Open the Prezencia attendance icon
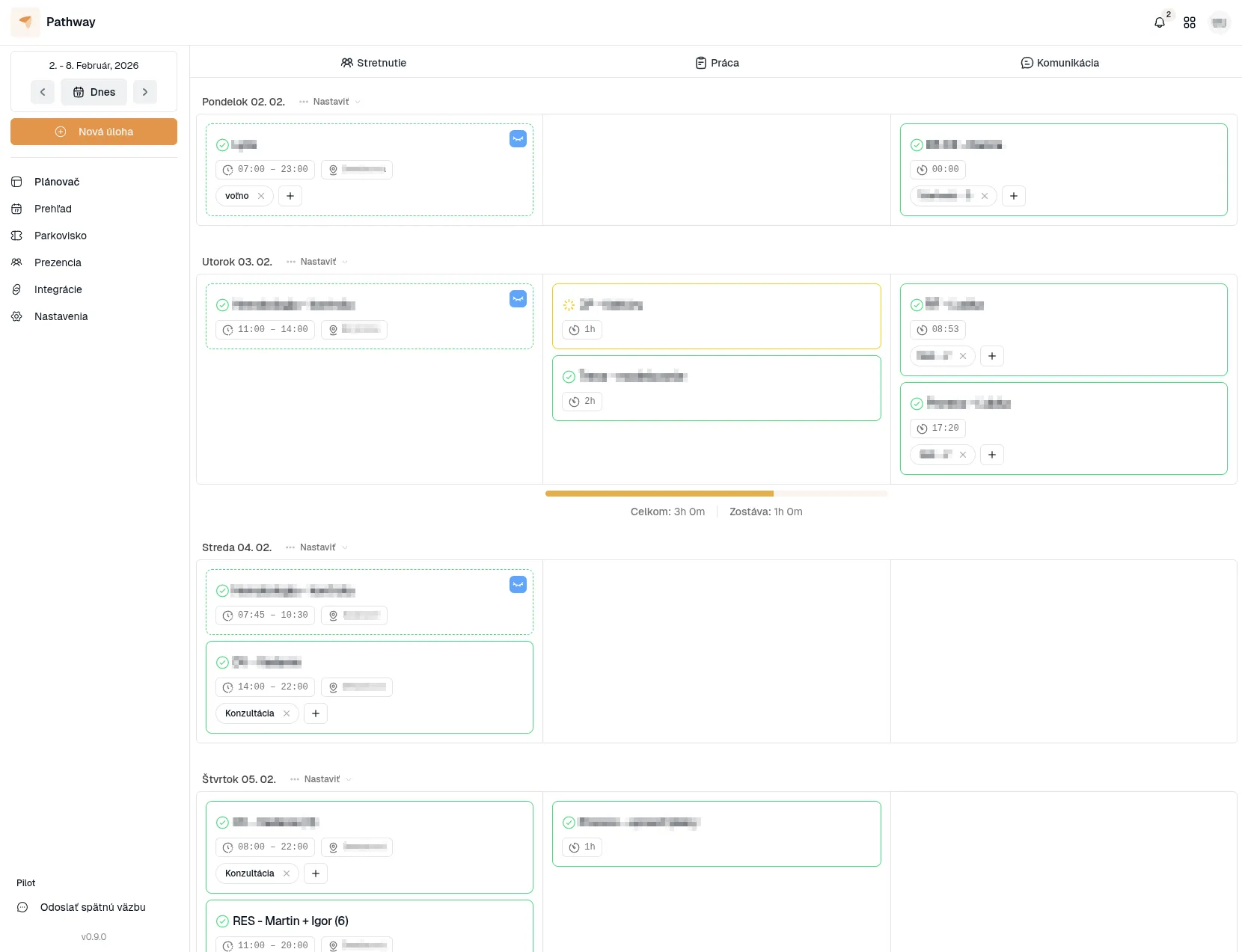 [x=16, y=262]
